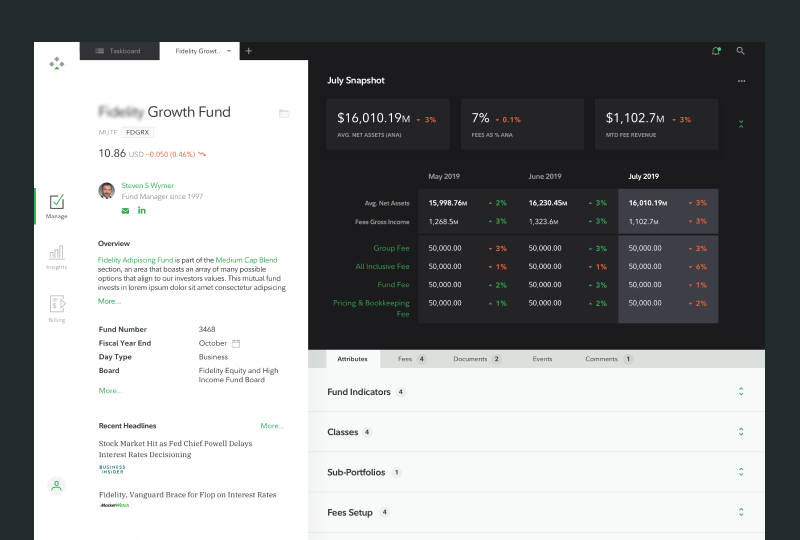Open Steven S Wymer profile link
This screenshot has width=800, height=540.
pos(147,185)
